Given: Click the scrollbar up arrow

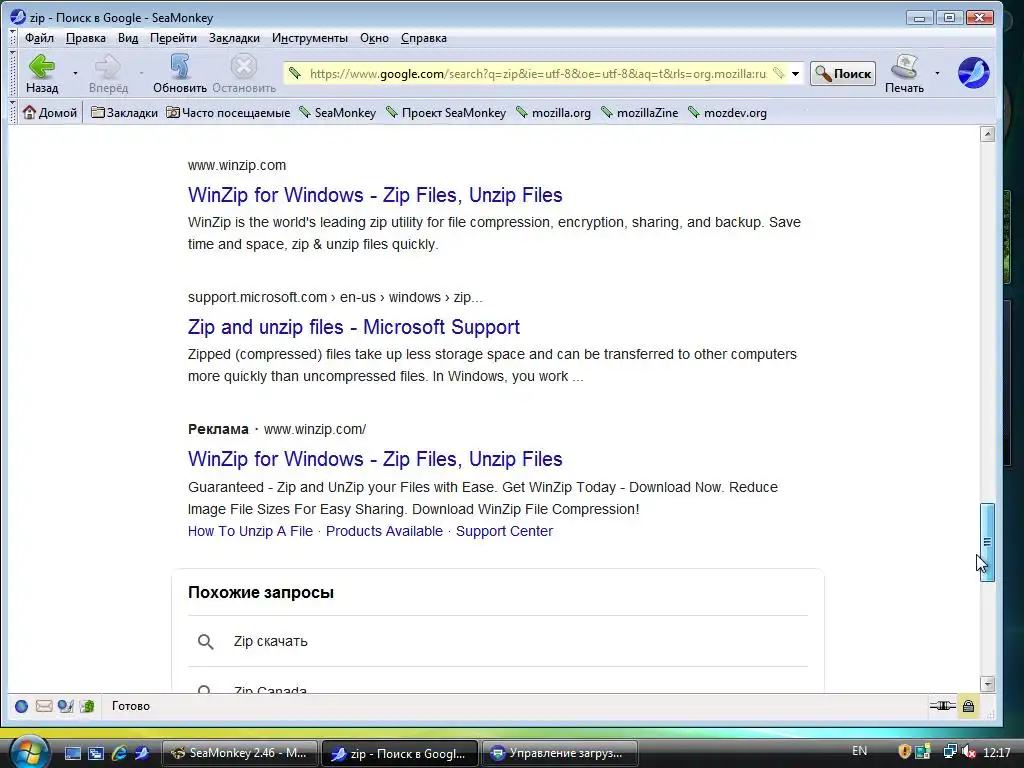Looking at the screenshot, I should coord(987,134).
